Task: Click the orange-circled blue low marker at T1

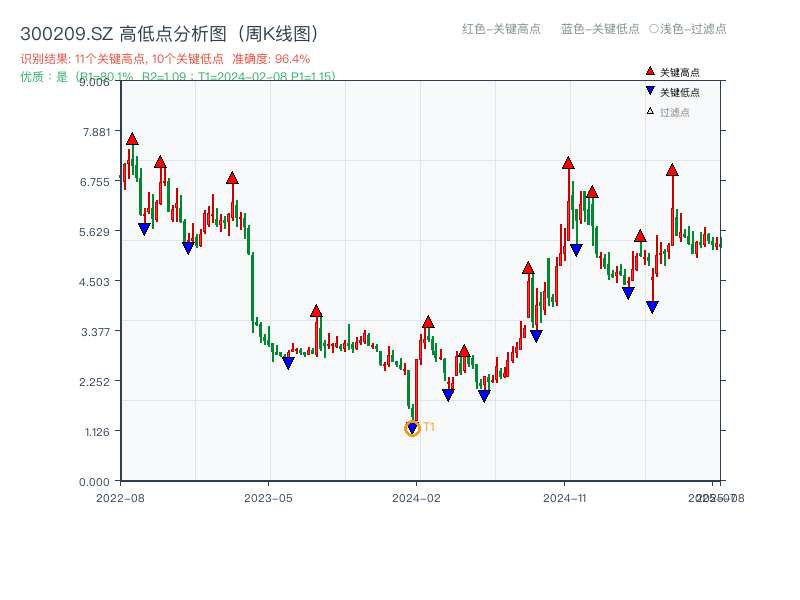Action: (x=412, y=428)
